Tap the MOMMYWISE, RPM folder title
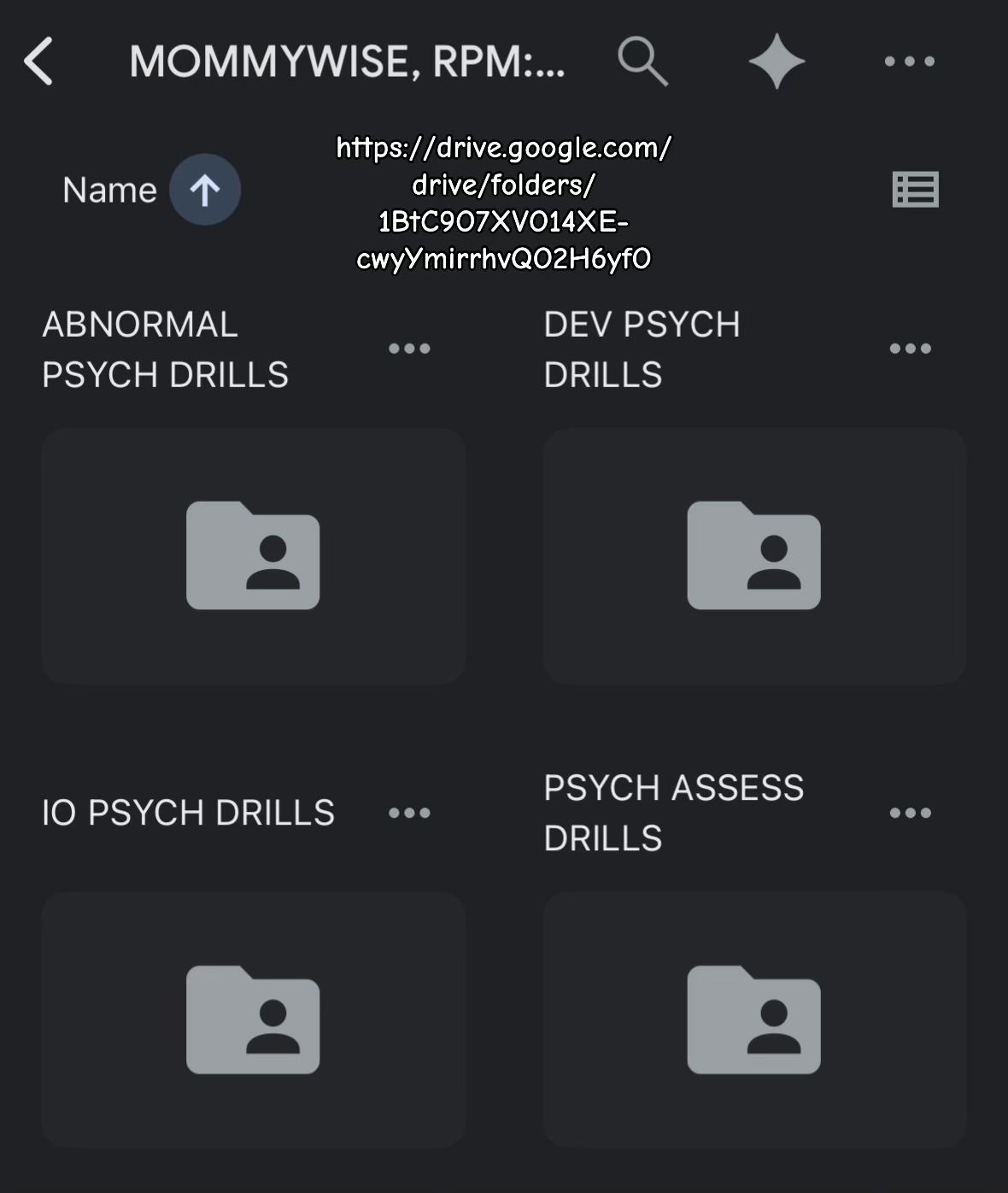Screen dimensions: 1008x1193 pyautogui.click(x=347, y=62)
